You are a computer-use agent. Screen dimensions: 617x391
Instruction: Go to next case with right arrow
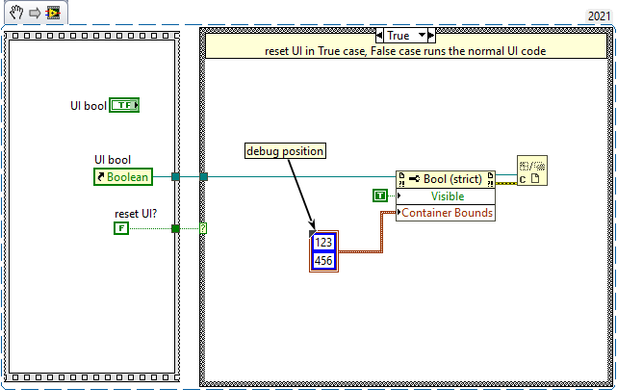tap(431, 36)
